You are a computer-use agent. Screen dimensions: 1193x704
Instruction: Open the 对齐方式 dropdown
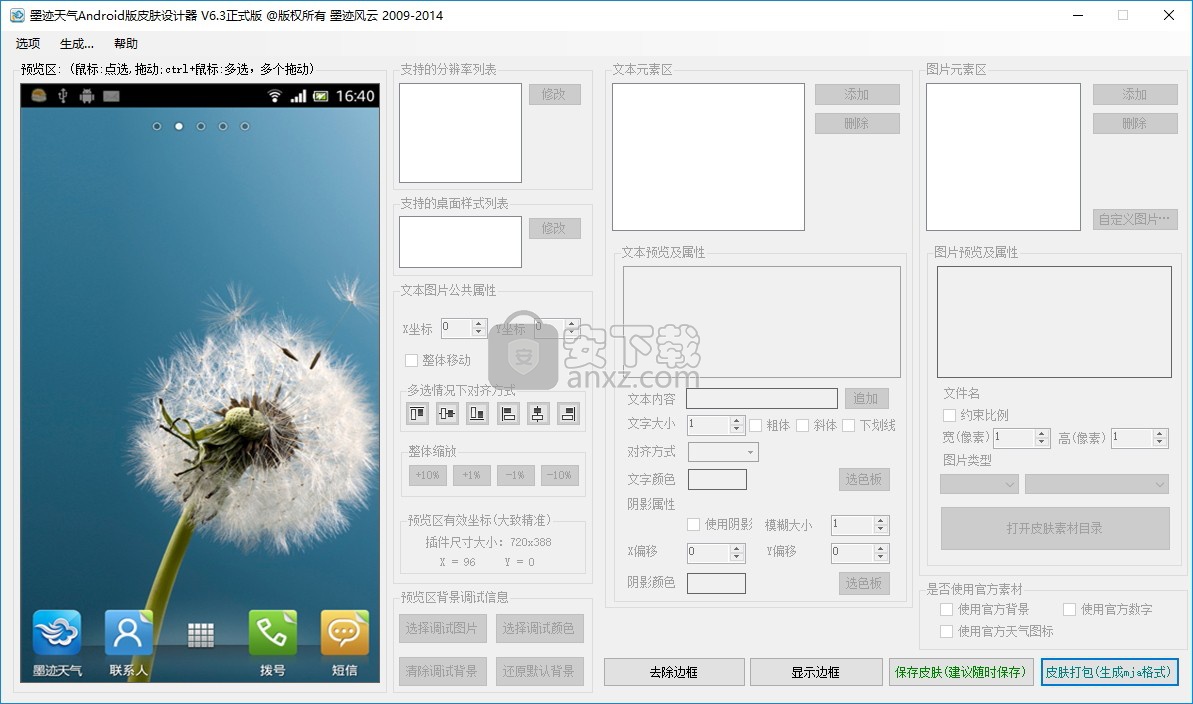723,452
